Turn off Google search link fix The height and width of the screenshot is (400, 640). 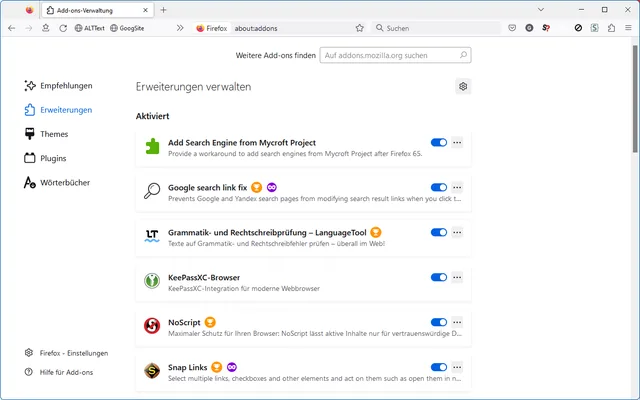click(438, 187)
